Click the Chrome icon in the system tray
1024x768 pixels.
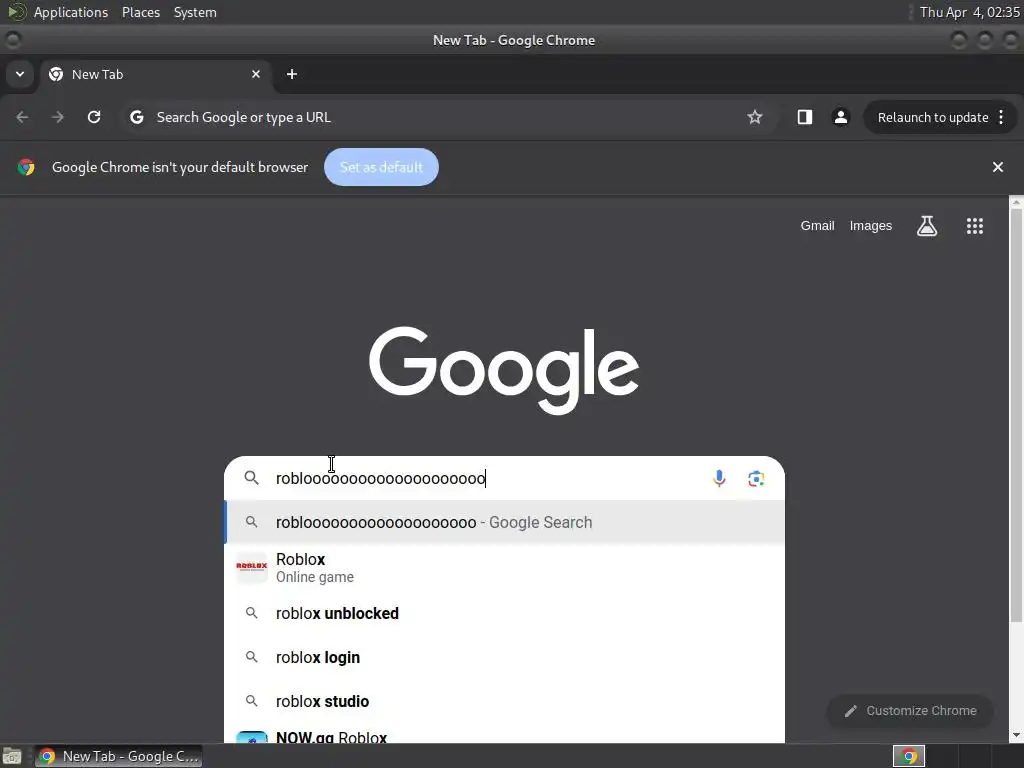909,756
